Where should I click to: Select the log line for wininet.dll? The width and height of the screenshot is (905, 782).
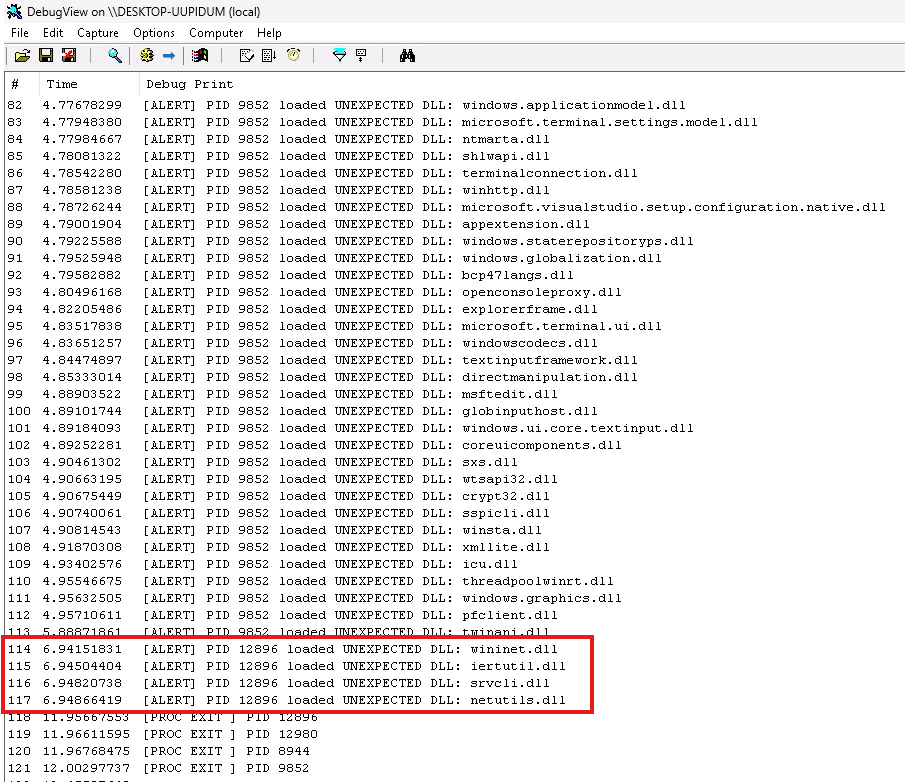(350, 649)
